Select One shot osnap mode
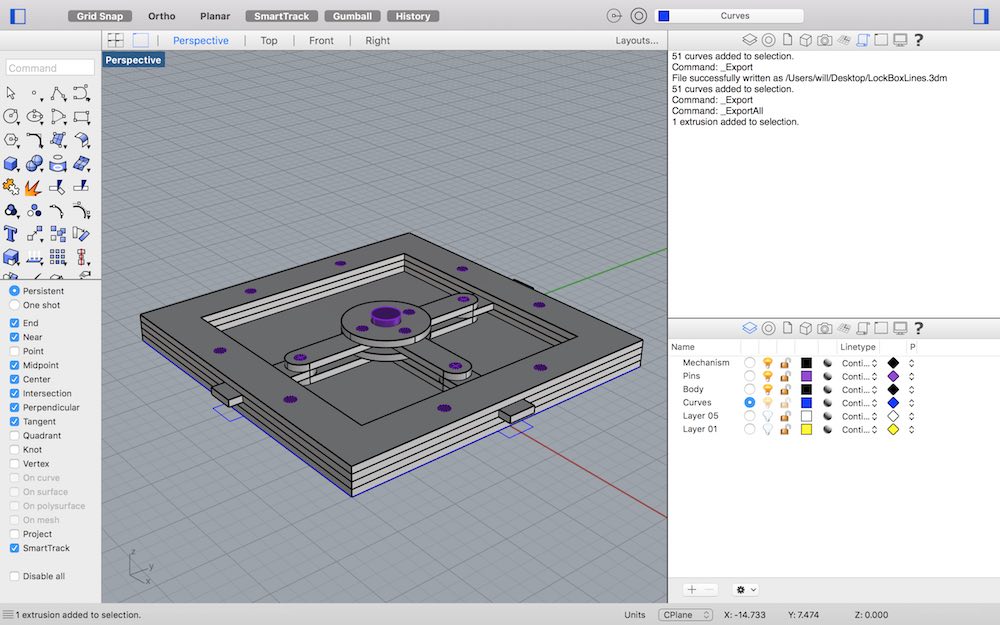This screenshot has width=1000, height=625. 14,305
